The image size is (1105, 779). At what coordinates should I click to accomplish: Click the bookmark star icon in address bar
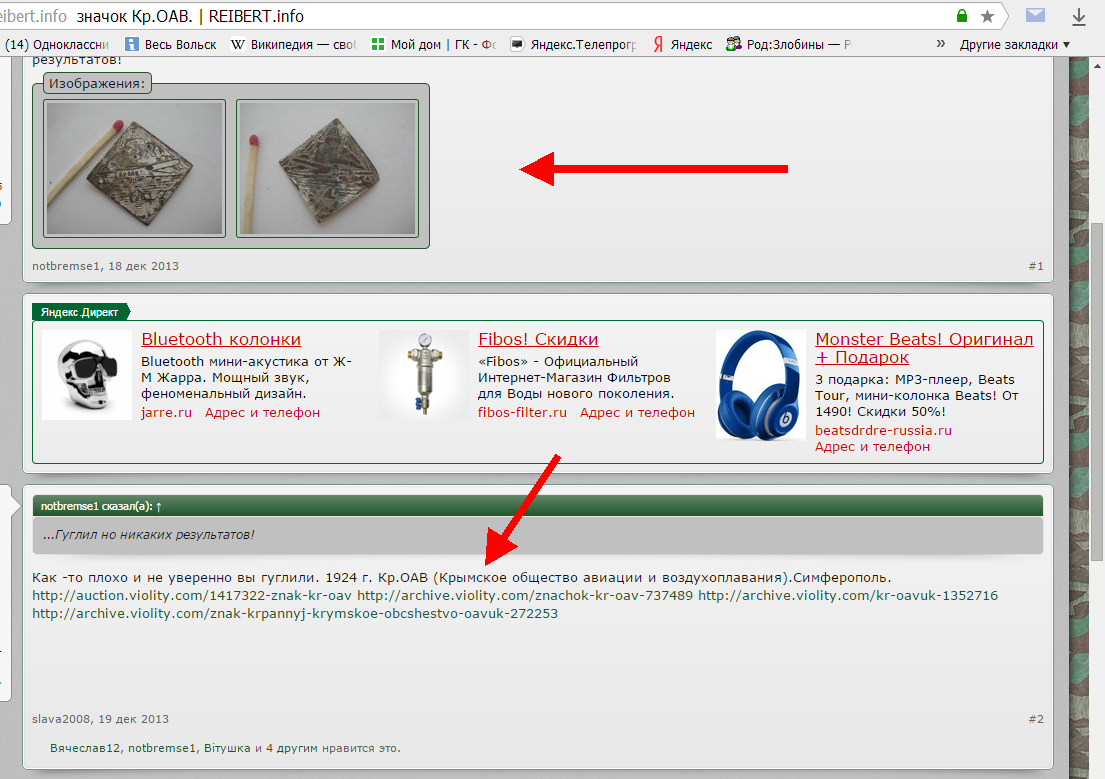(x=987, y=16)
